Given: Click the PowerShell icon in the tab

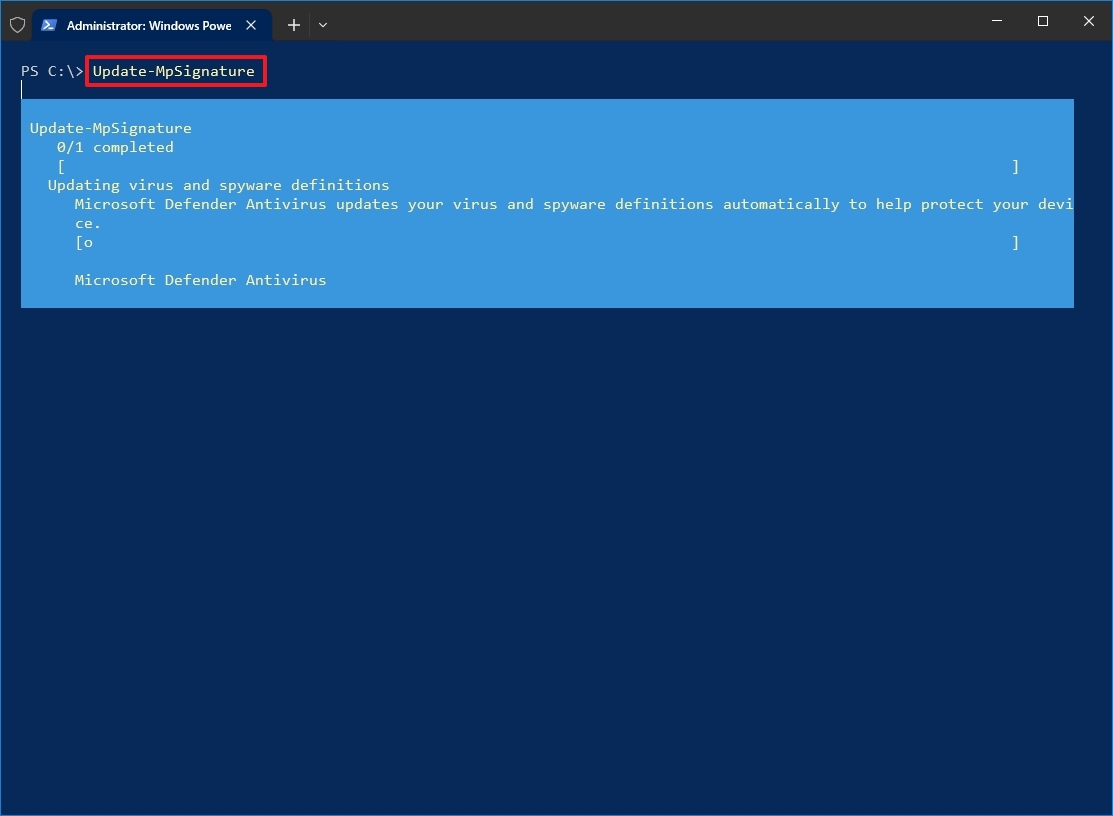Looking at the screenshot, I should point(49,26).
